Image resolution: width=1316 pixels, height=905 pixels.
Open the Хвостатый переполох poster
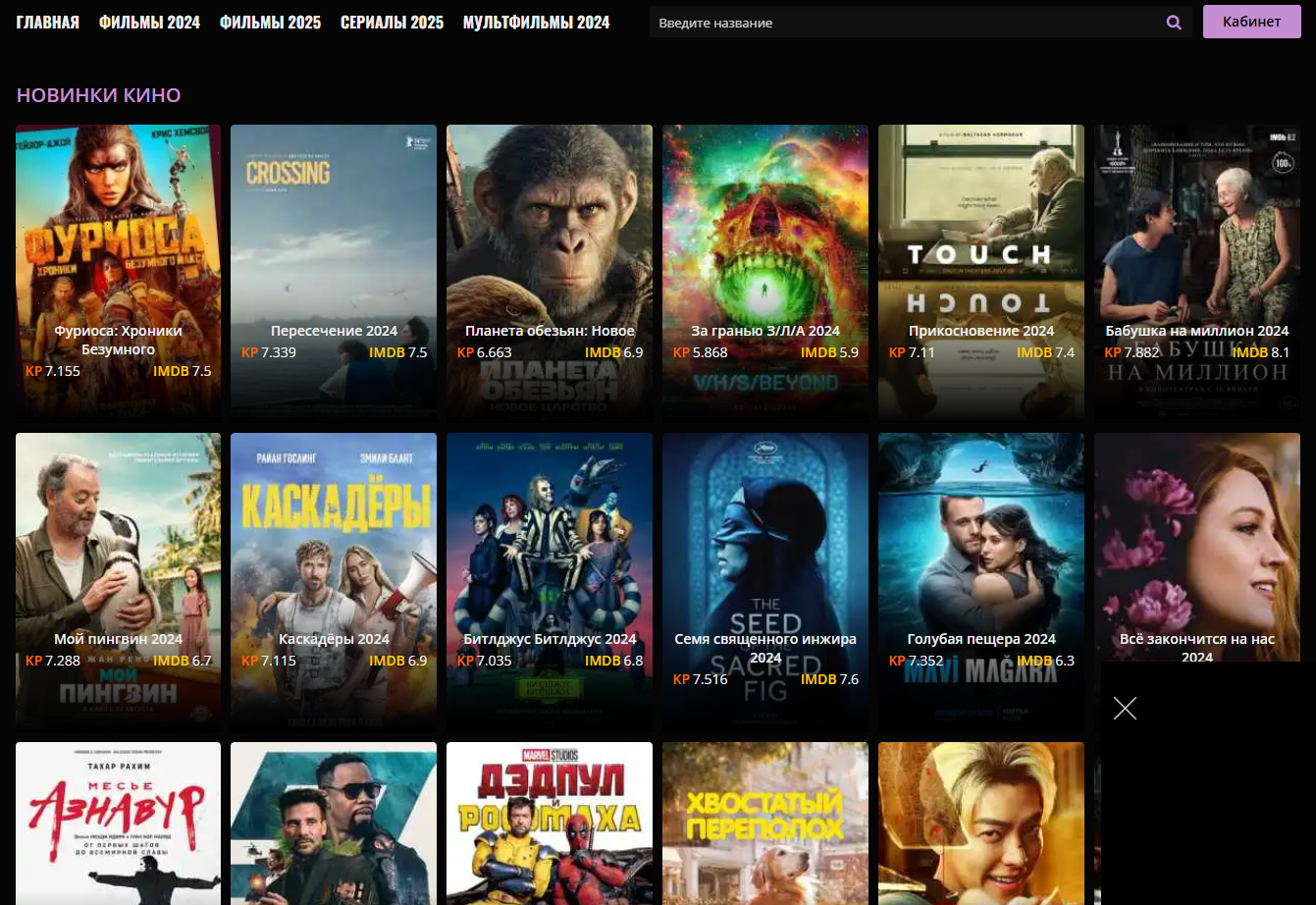[765, 824]
